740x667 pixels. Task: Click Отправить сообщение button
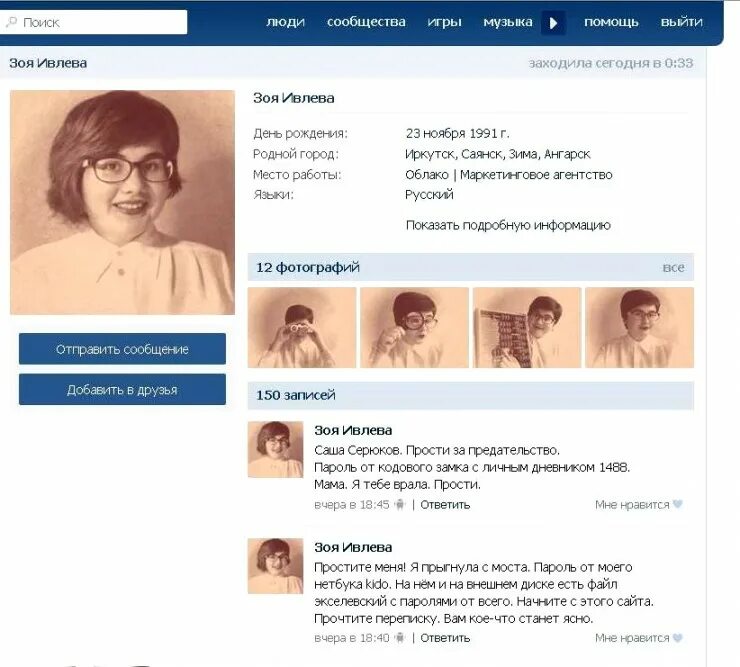click(122, 349)
